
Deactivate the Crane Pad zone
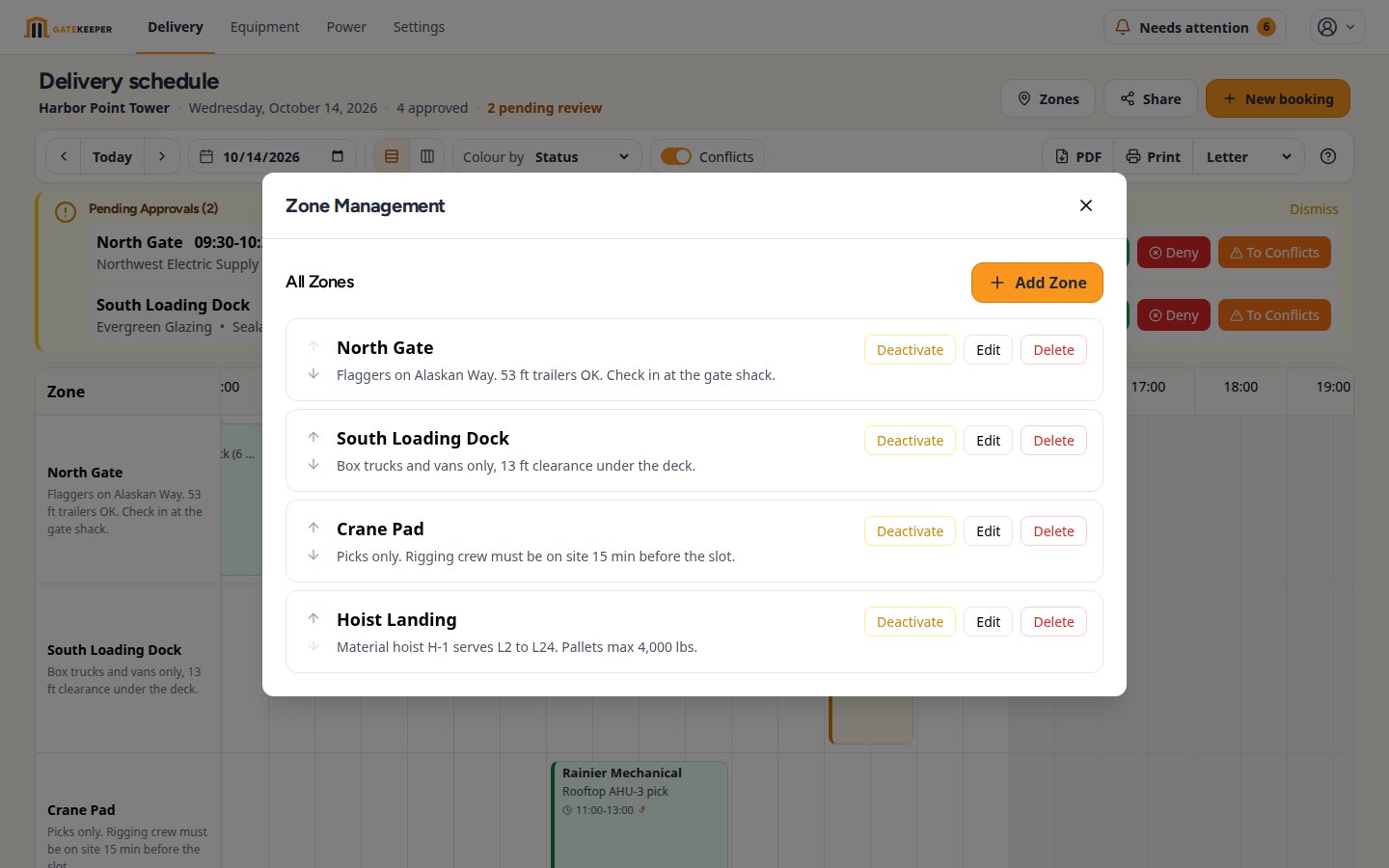[x=910, y=531]
